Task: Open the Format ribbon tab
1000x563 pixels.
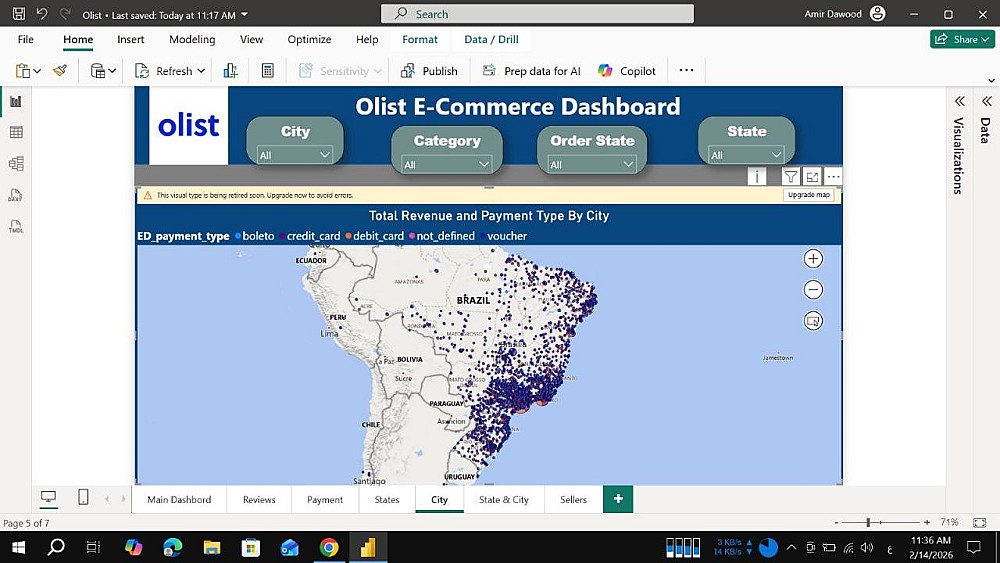Action: click(x=420, y=40)
